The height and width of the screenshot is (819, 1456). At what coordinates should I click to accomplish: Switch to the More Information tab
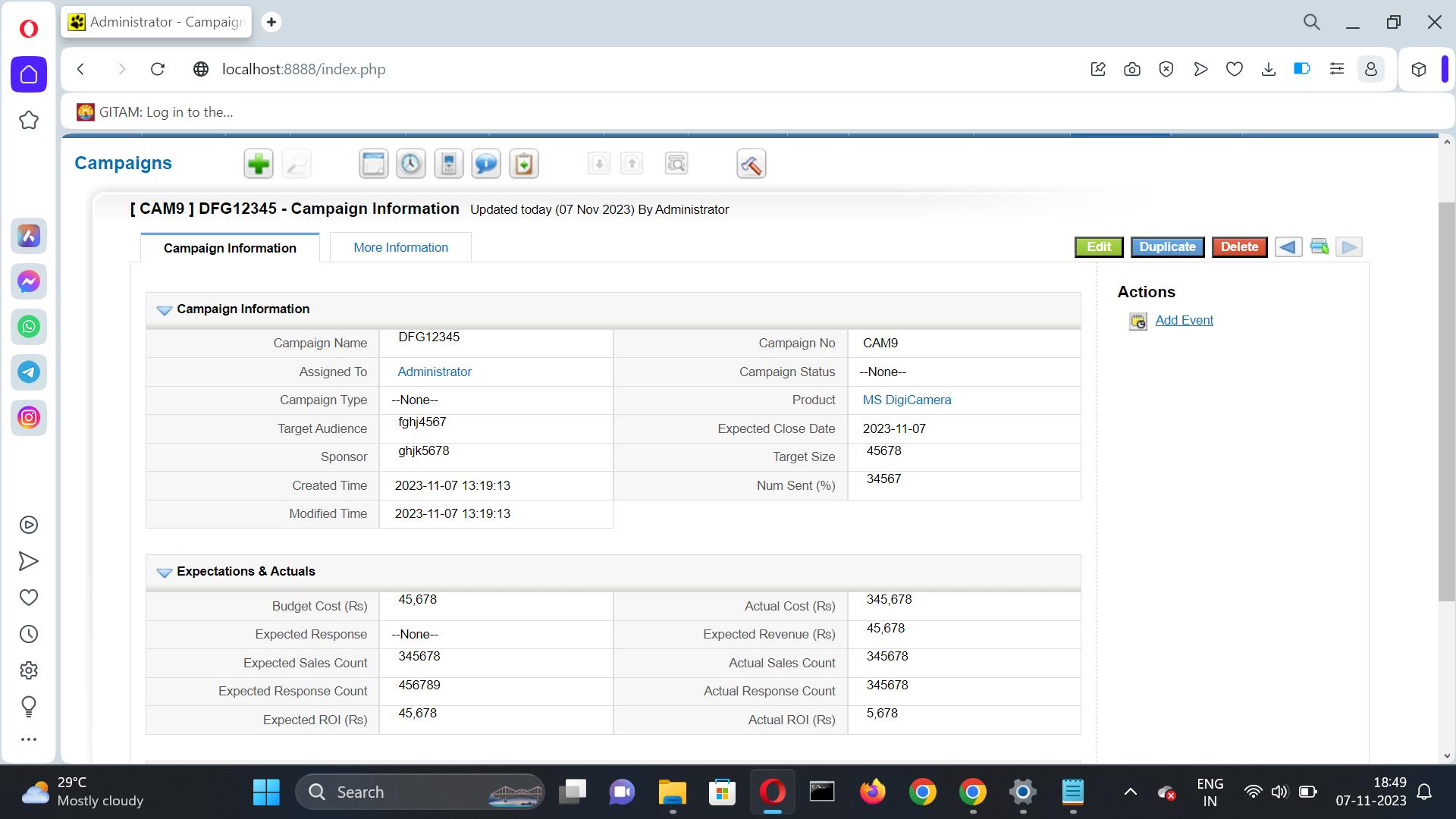click(400, 248)
